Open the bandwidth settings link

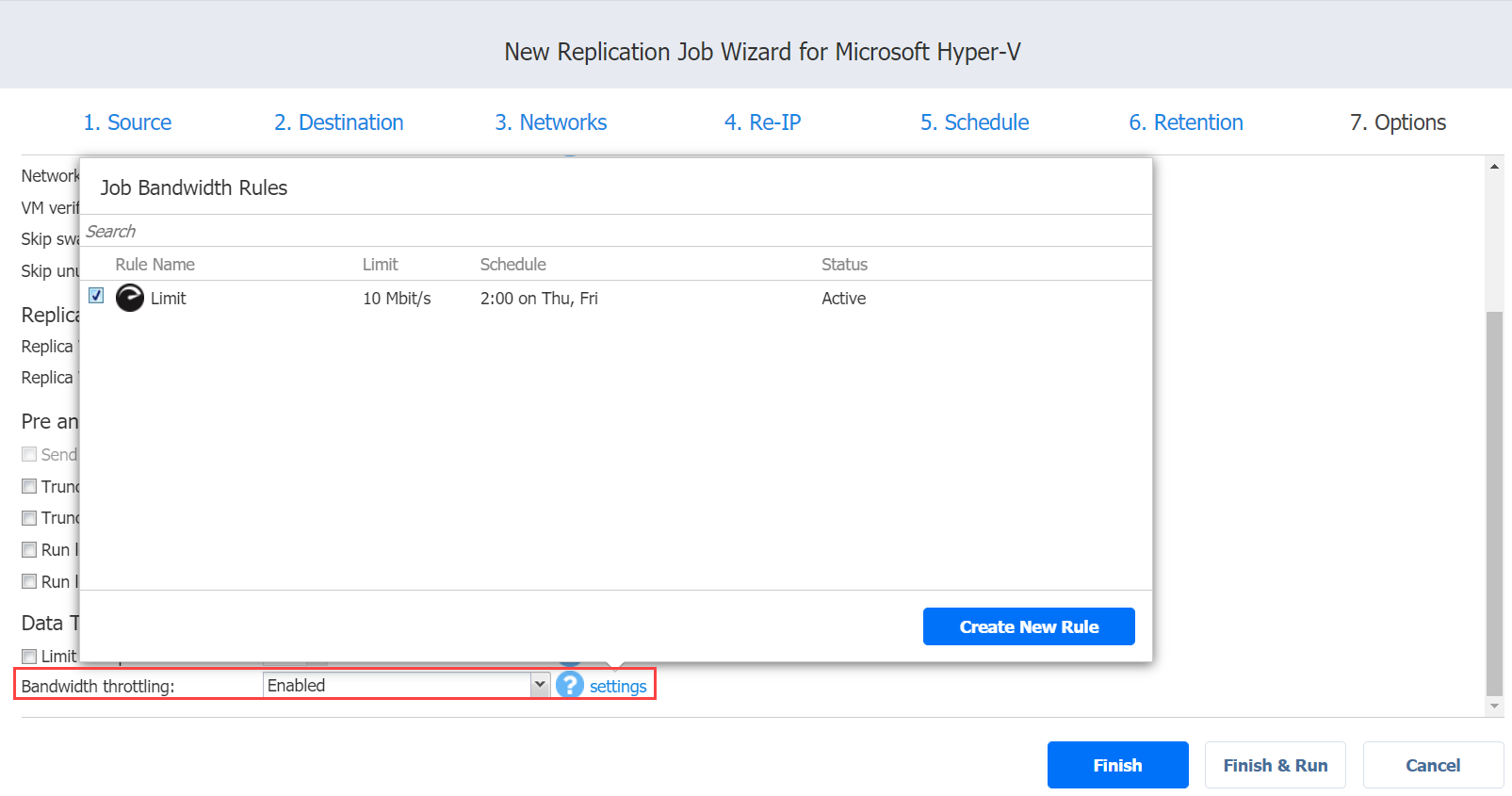[618, 686]
